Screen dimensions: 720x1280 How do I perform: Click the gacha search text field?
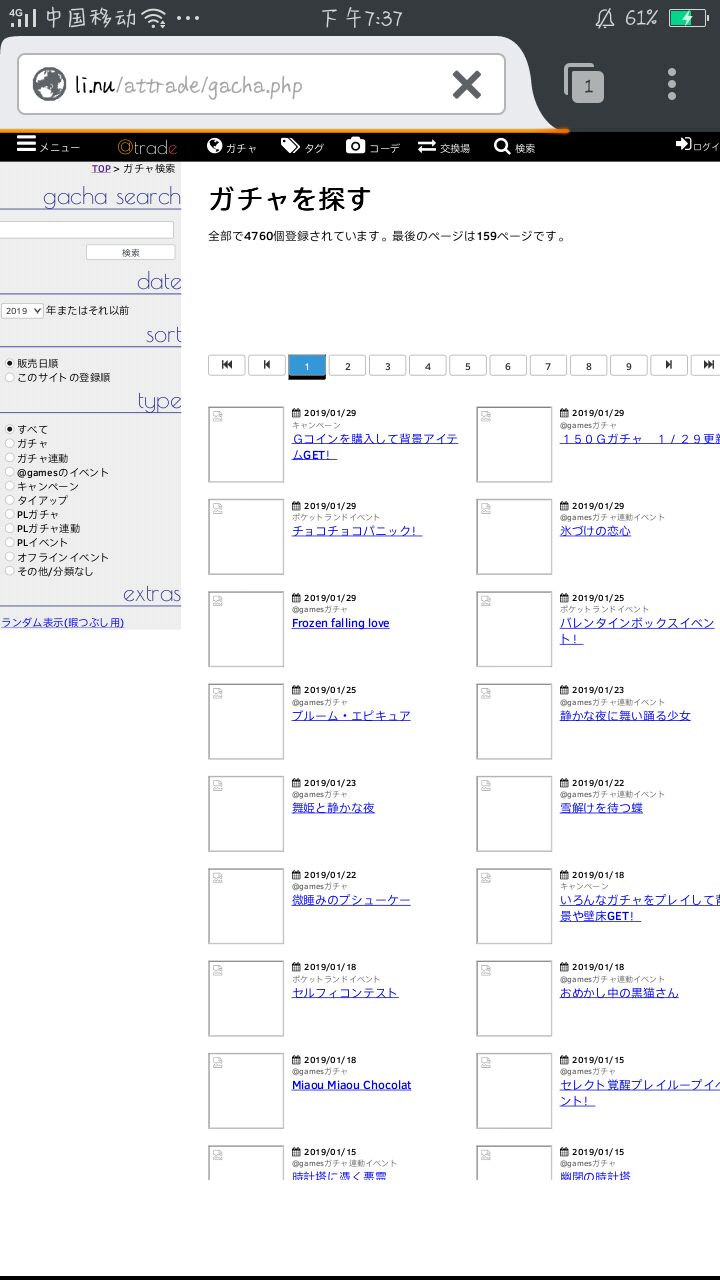tap(87, 230)
